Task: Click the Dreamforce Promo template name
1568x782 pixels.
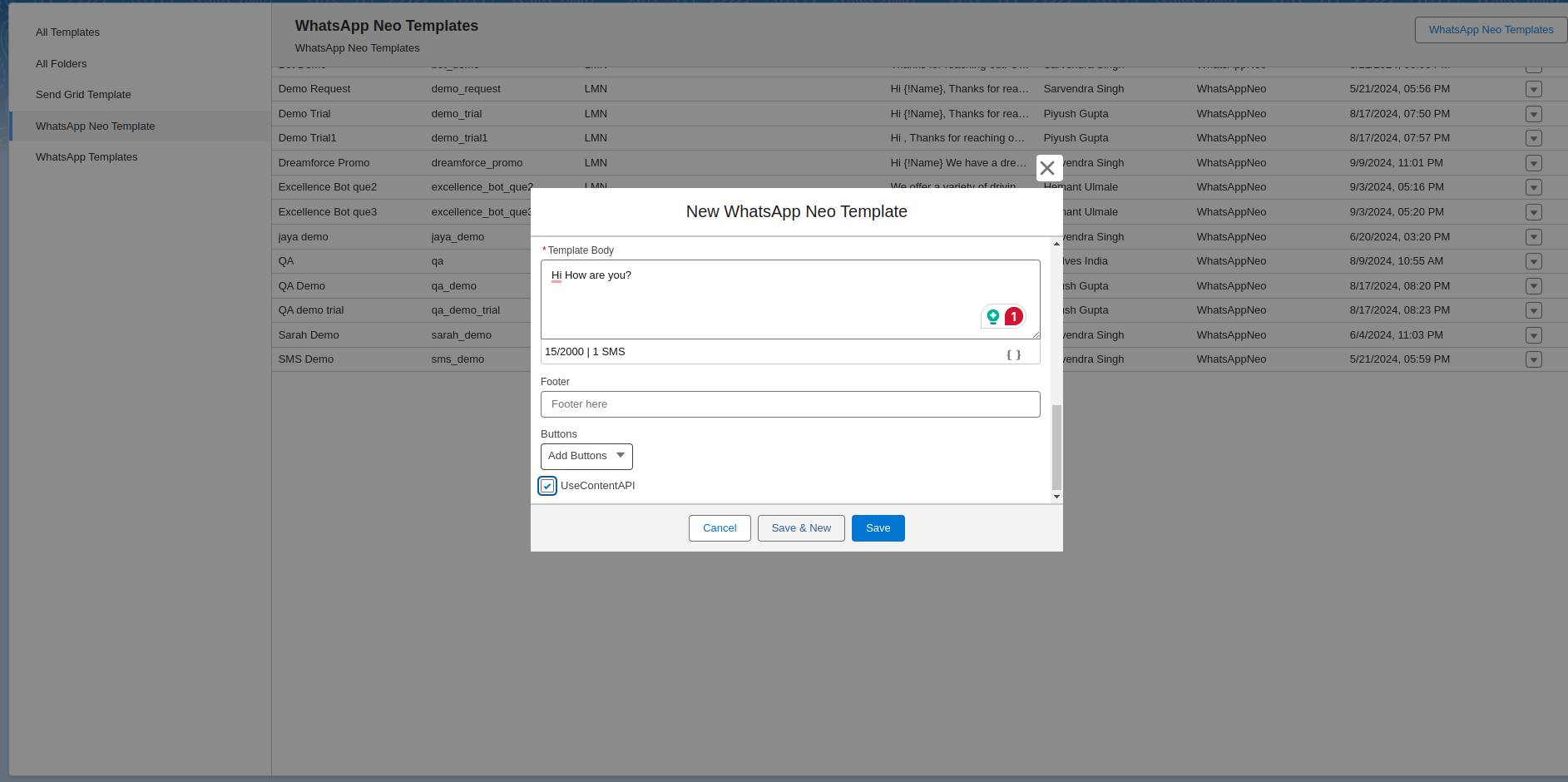Action: pyautogui.click(x=324, y=163)
